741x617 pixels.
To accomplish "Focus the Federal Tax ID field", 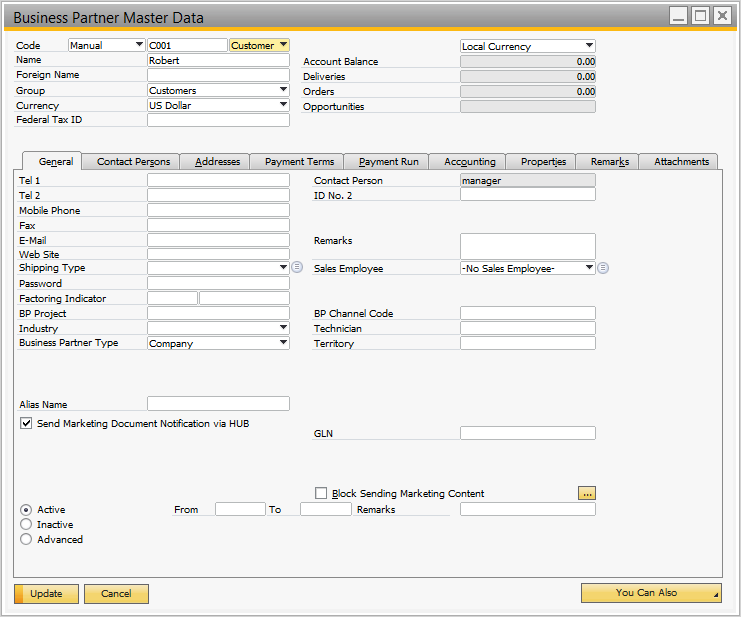I will click(x=218, y=120).
